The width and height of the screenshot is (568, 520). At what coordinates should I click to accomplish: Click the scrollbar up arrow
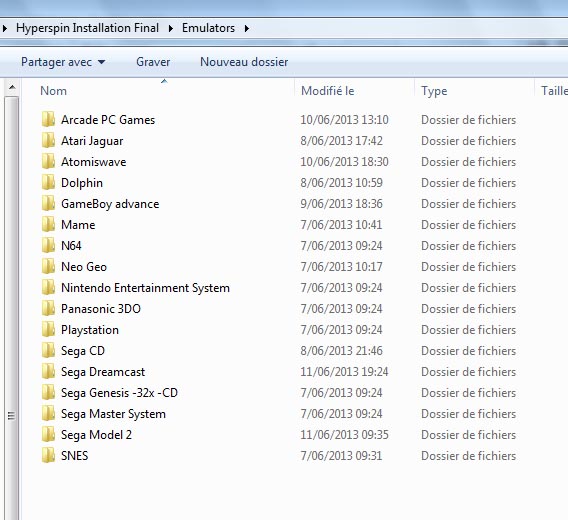click(x=12, y=87)
